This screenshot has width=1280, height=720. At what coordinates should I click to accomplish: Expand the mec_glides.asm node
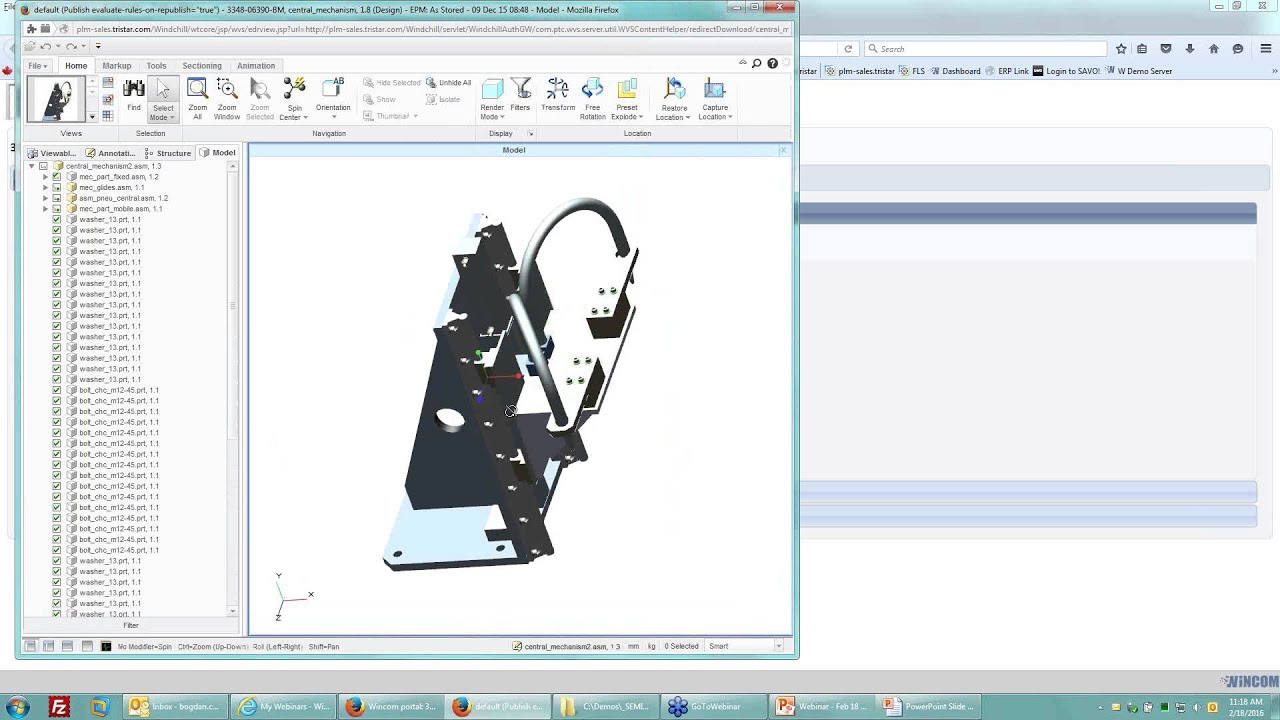pos(45,187)
